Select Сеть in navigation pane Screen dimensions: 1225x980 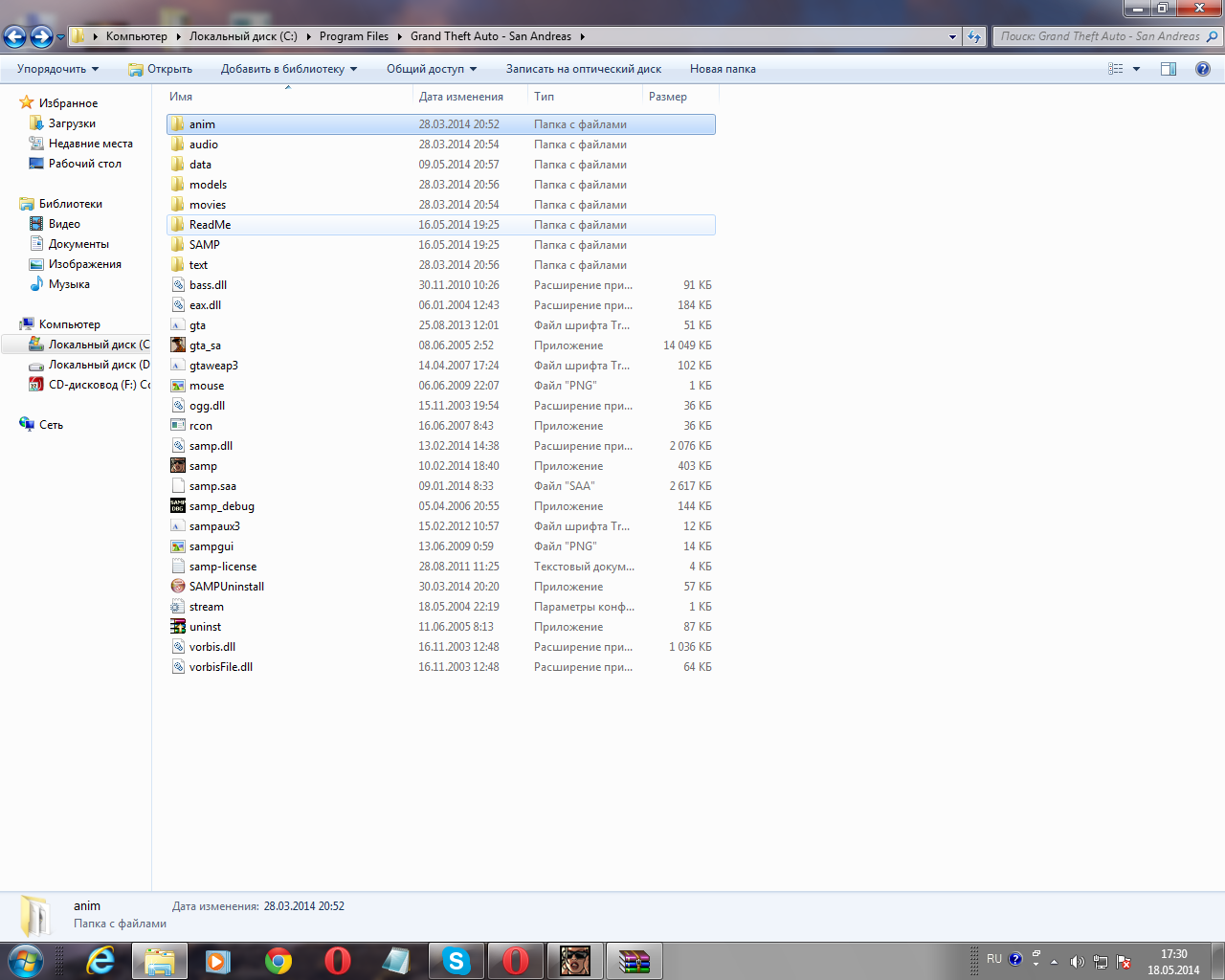tap(51, 425)
